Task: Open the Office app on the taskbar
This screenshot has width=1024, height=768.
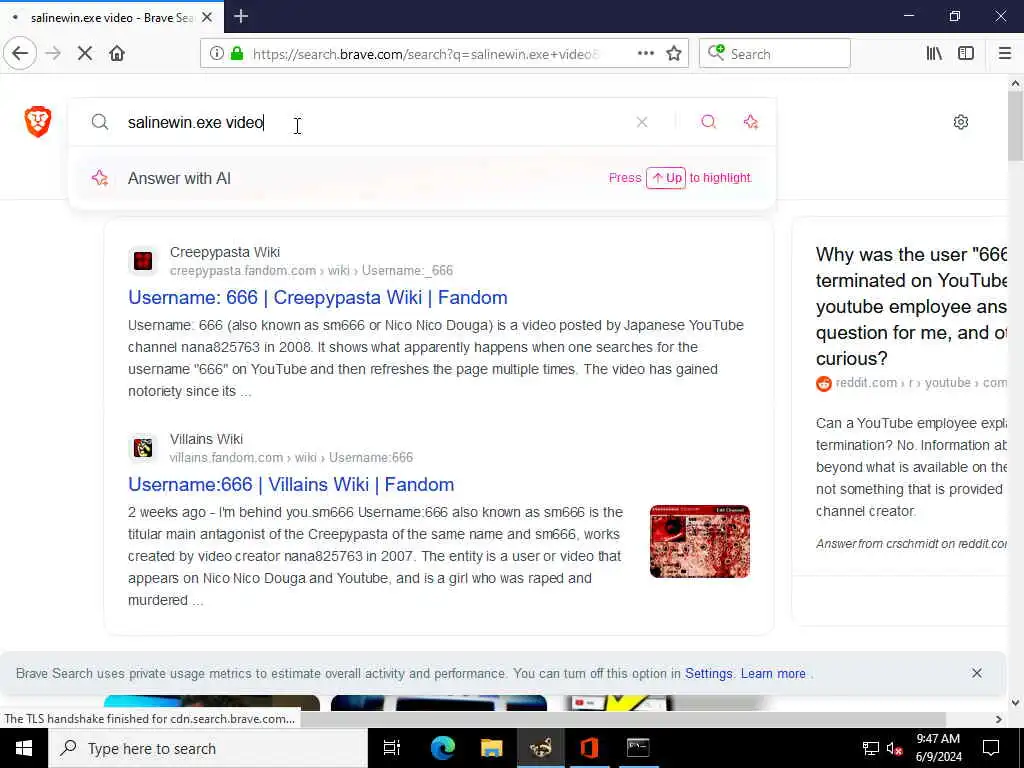Action: [590, 748]
